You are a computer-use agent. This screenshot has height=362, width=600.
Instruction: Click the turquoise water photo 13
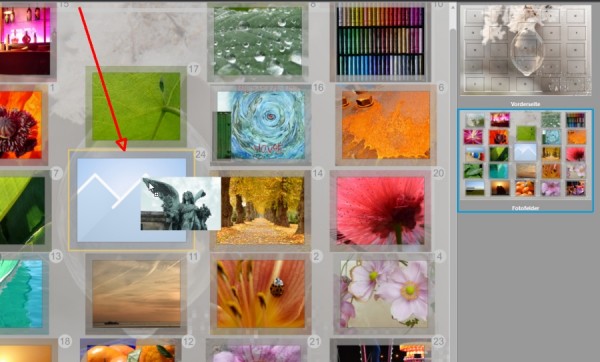pos(23,294)
